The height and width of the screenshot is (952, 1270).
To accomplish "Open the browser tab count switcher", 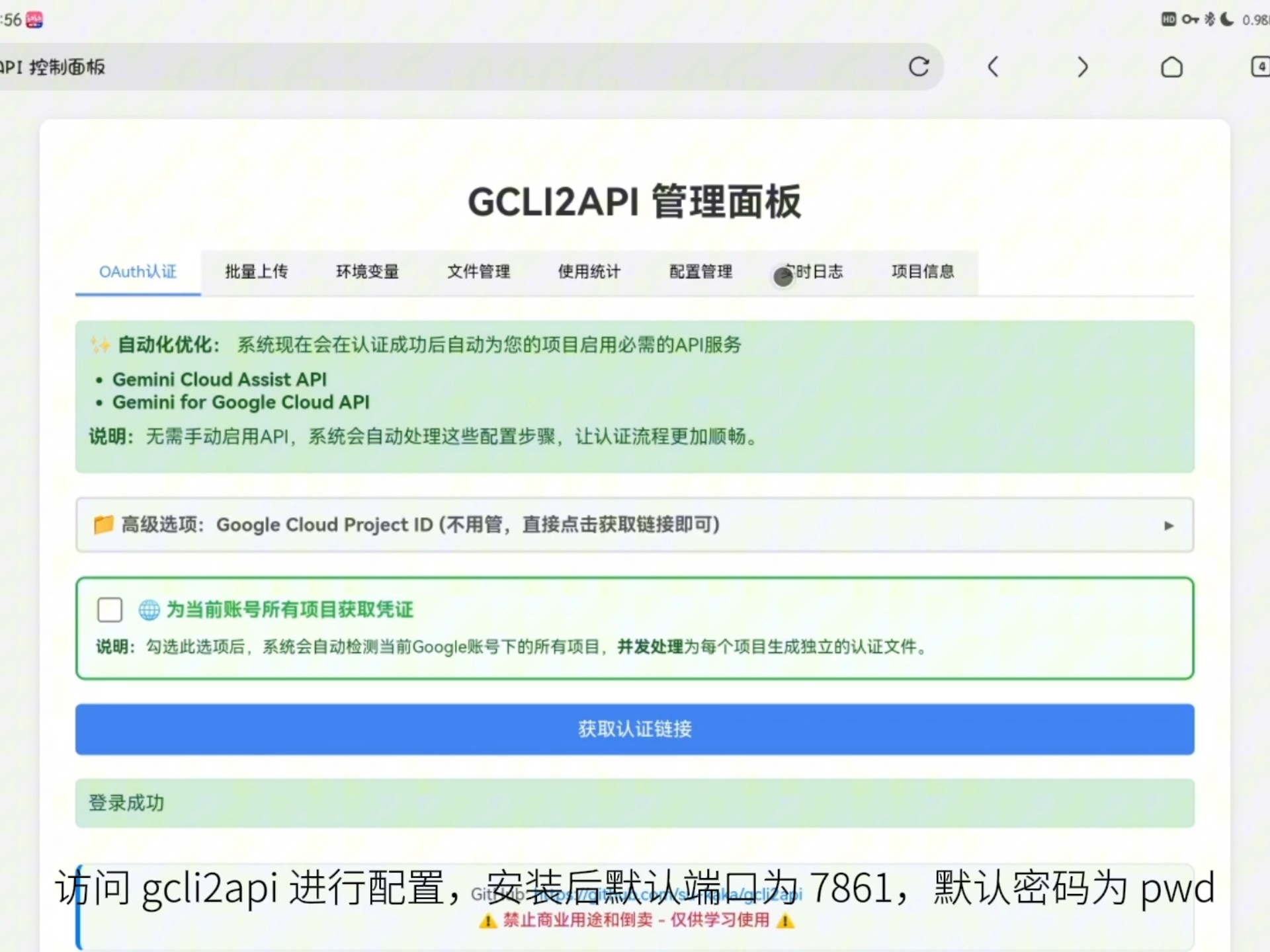I will 1260,67.
